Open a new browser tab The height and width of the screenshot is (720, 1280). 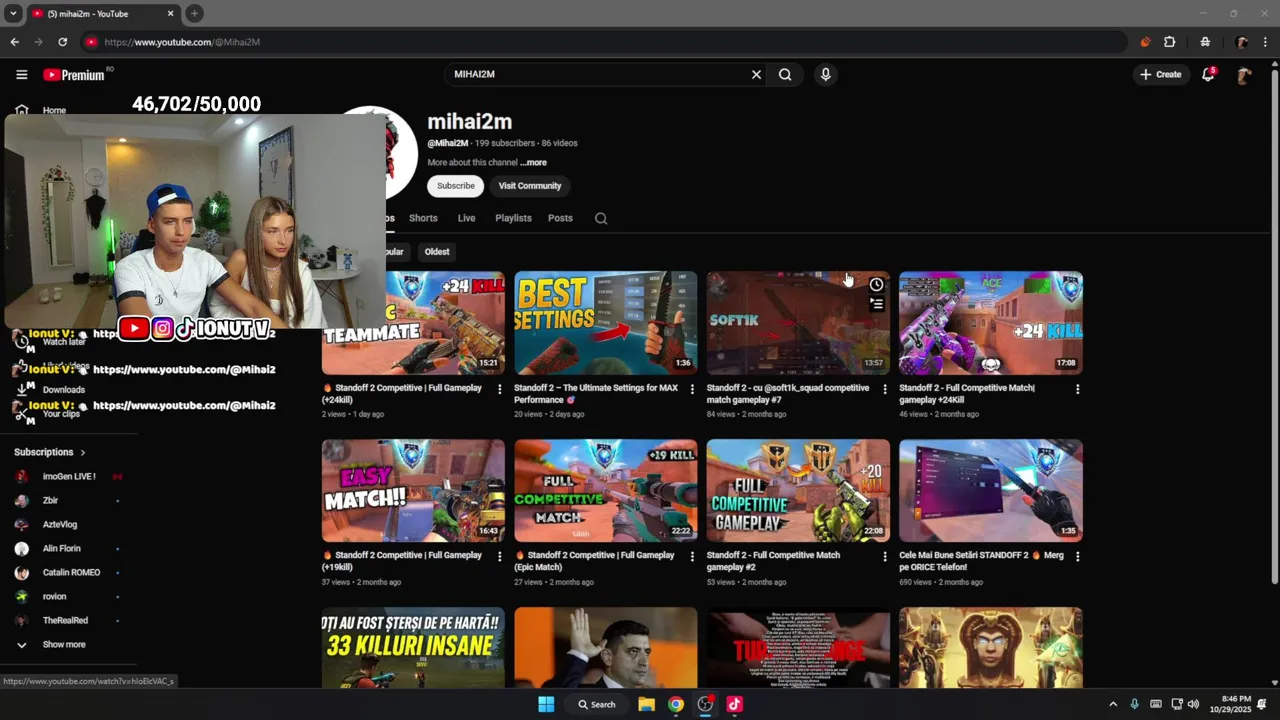click(x=194, y=13)
